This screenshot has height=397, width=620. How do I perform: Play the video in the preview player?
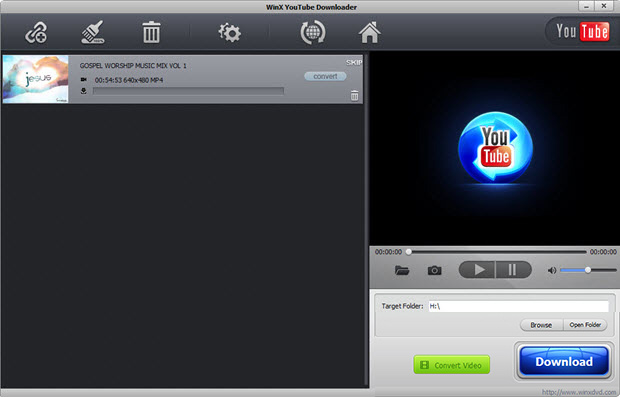click(477, 270)
